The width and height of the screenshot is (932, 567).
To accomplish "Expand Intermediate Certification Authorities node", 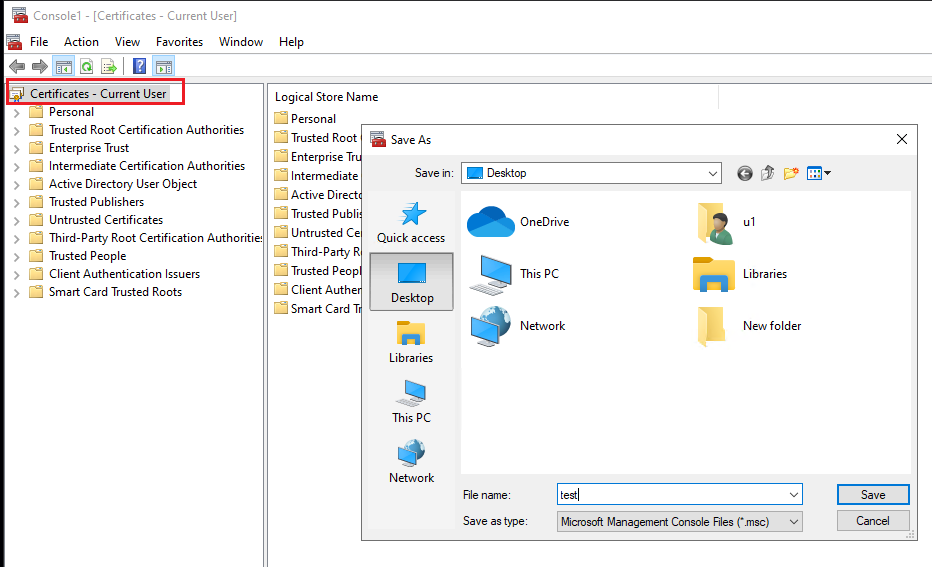I will (17, 166).
